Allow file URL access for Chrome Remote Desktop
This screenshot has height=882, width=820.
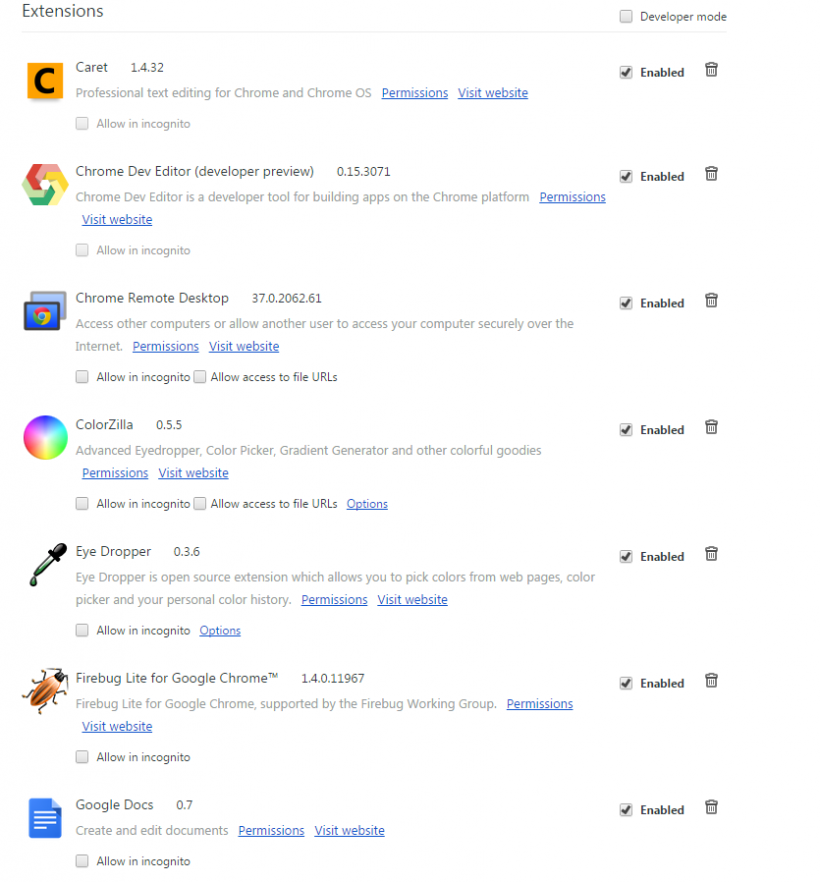pos(200,377)
